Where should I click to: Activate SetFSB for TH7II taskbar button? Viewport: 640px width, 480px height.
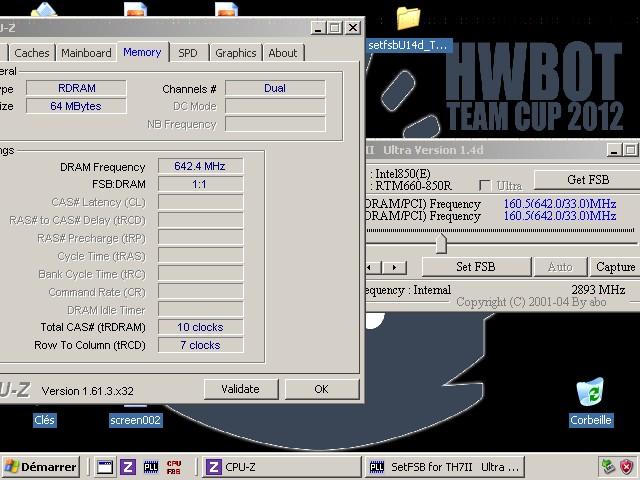444,467
